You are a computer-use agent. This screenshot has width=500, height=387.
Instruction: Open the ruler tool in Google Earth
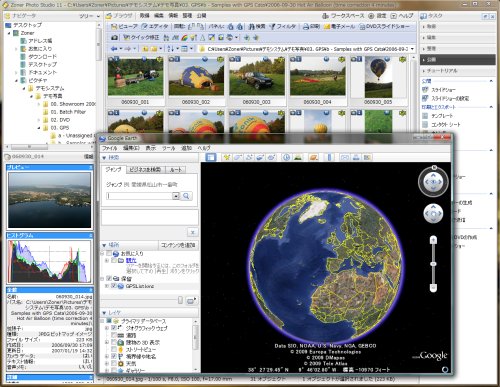[x=329, y=157]
